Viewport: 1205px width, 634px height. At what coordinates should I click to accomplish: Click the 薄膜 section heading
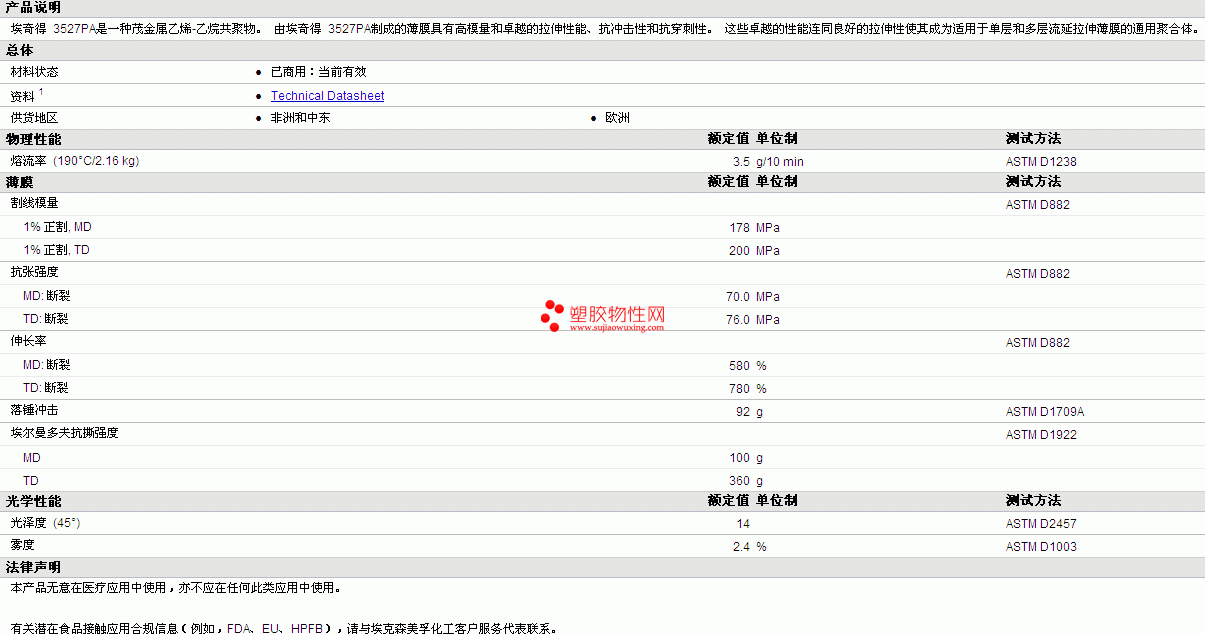click(20, 182)
